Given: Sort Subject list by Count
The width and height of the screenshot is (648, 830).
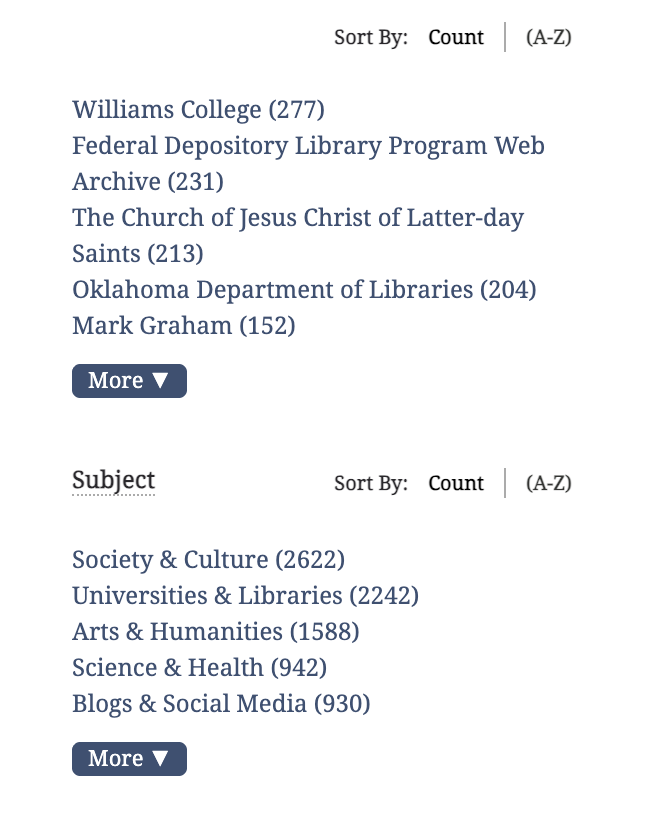Looking at the screenshot, I should pos(456,483).
